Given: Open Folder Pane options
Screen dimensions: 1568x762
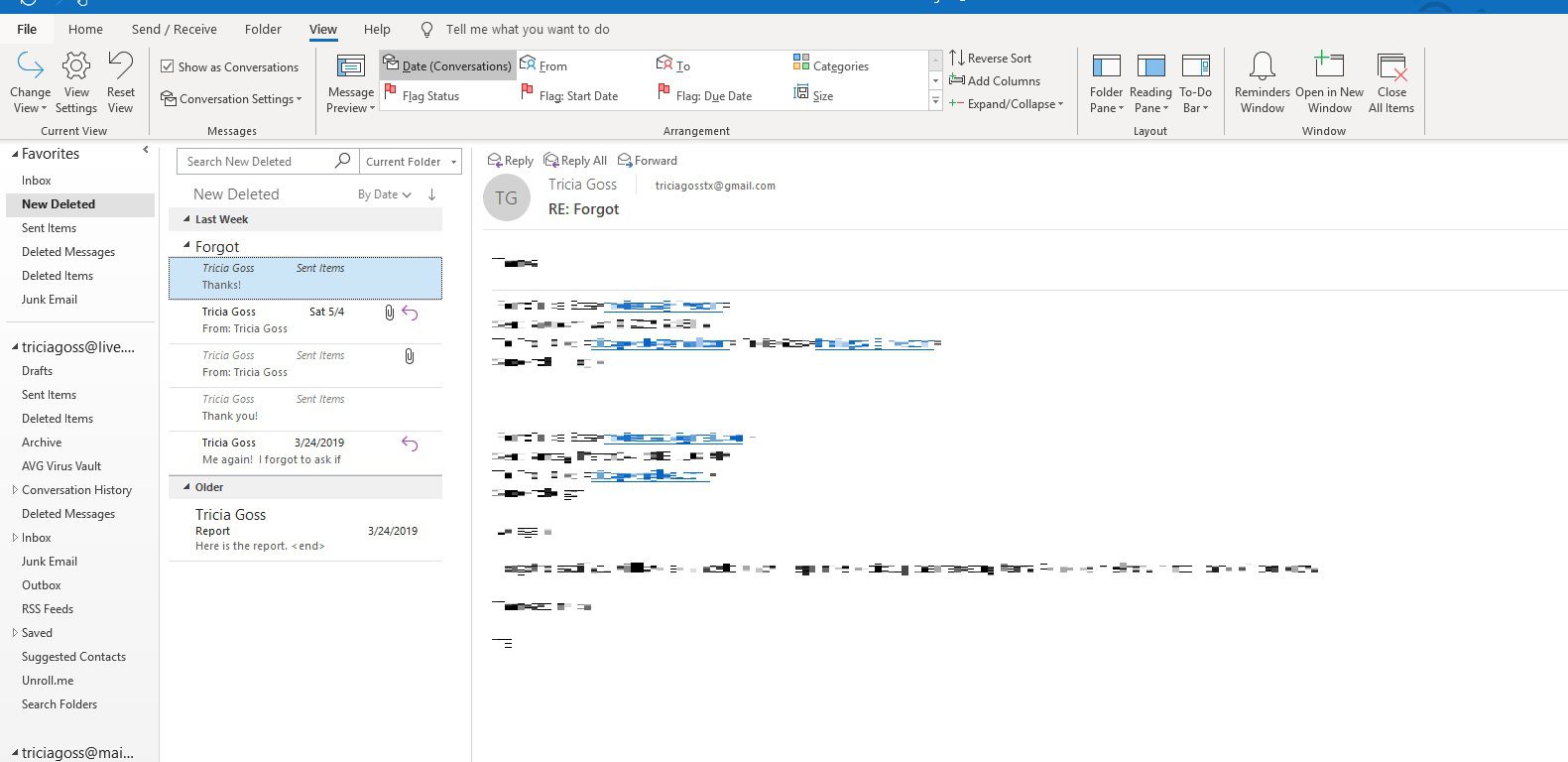Looking at the screenshot, I should (1106, 83).
